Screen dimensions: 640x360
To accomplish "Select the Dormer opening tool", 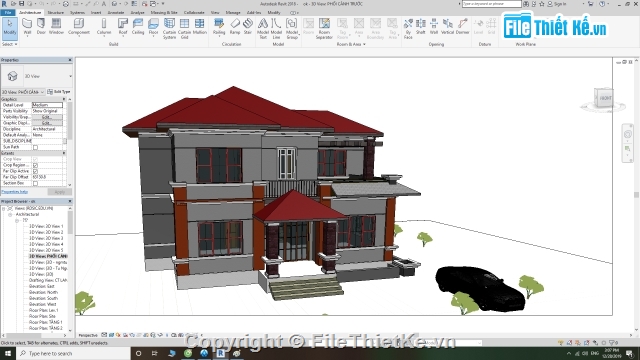I will point(462,27).
